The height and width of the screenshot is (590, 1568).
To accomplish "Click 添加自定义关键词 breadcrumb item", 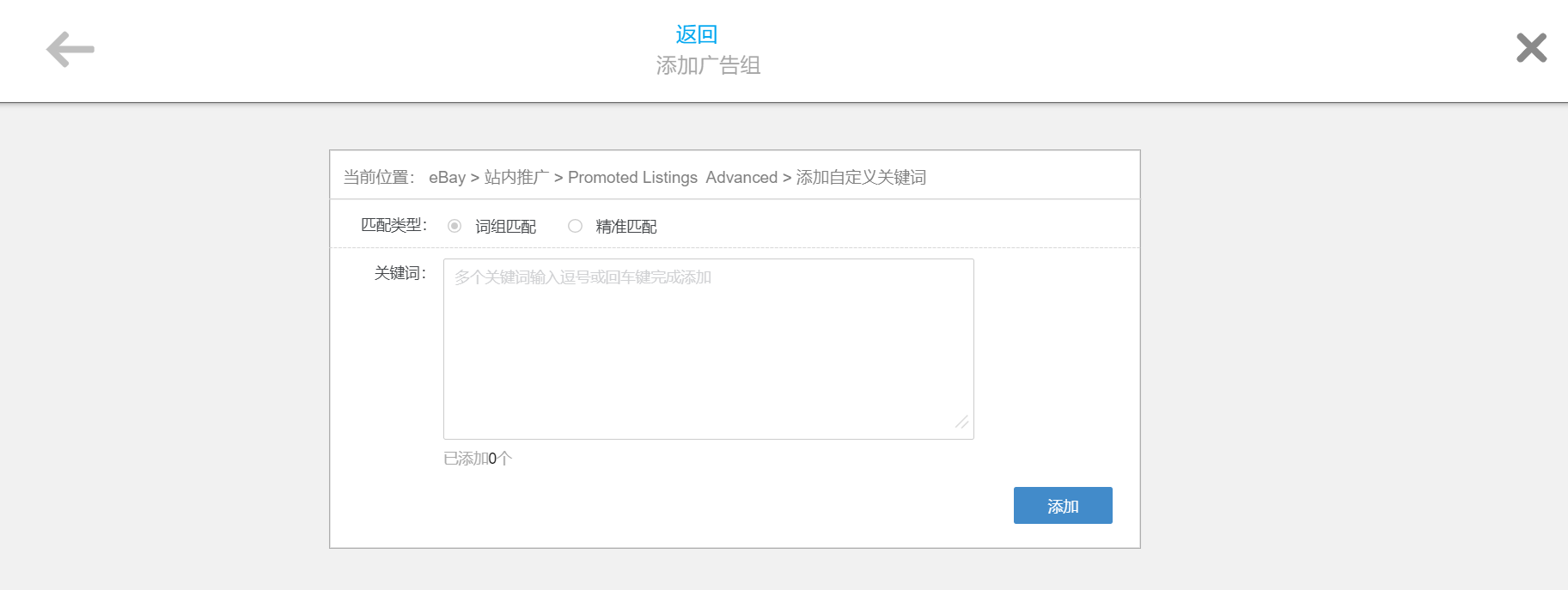I will (x=861, y=178).
